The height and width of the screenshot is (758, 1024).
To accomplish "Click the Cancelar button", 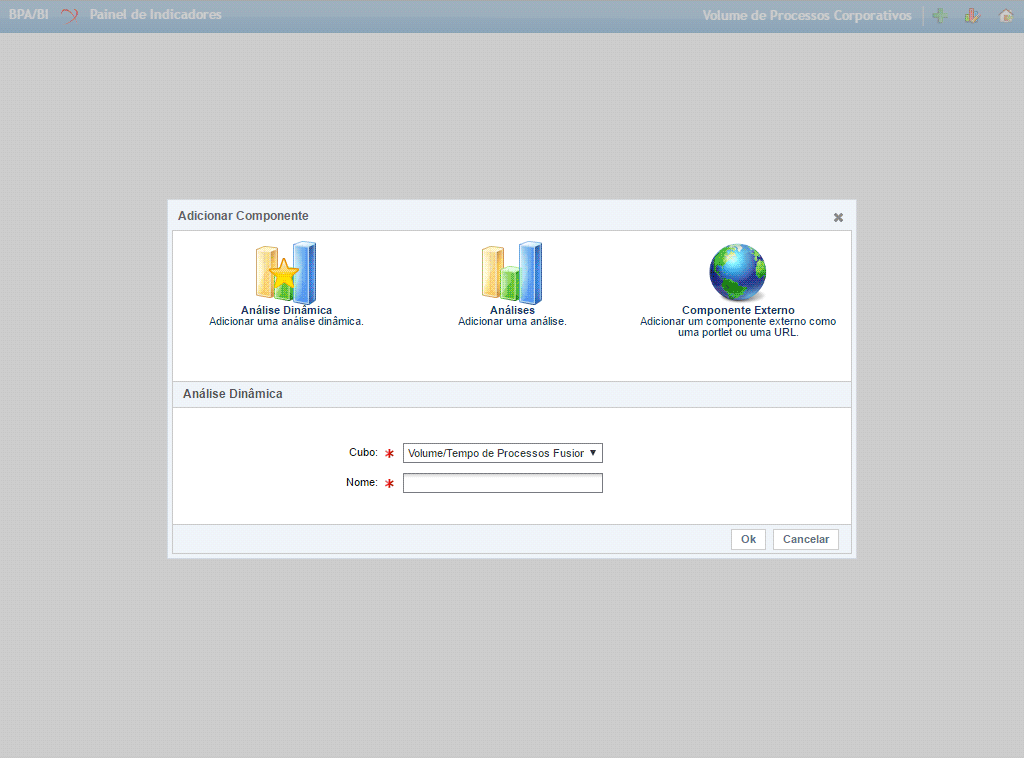I will [805, 539].
